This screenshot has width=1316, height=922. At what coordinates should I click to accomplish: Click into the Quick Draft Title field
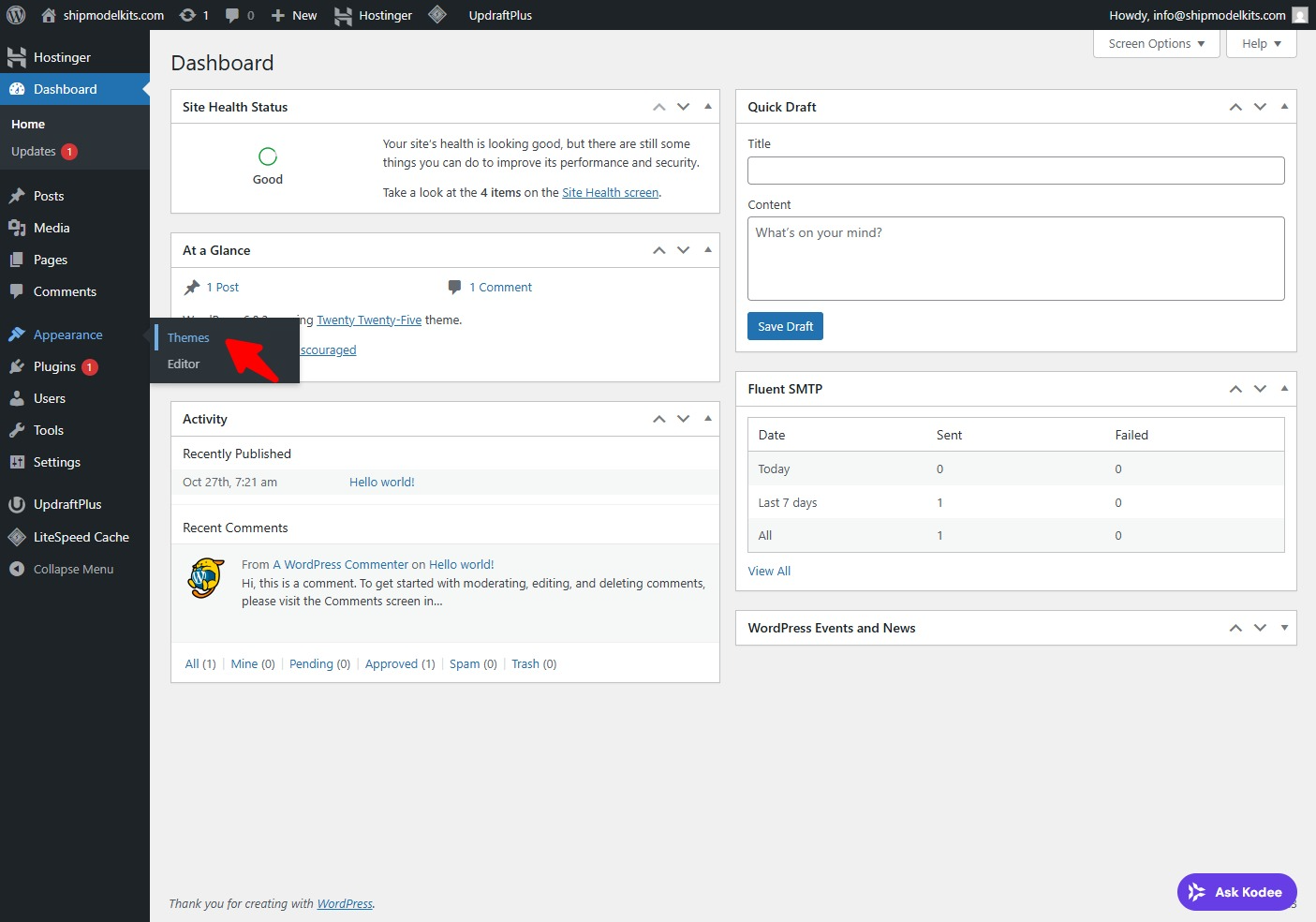pyautogui.click(x=1015, y=171)
